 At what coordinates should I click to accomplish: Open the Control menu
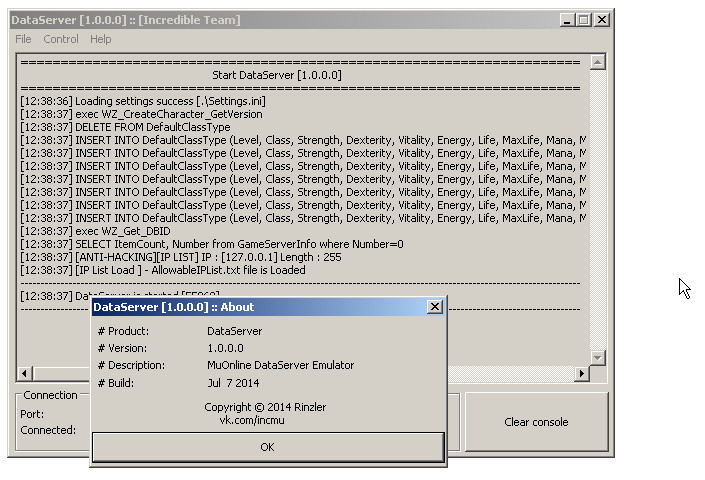[x=61, y=39]
